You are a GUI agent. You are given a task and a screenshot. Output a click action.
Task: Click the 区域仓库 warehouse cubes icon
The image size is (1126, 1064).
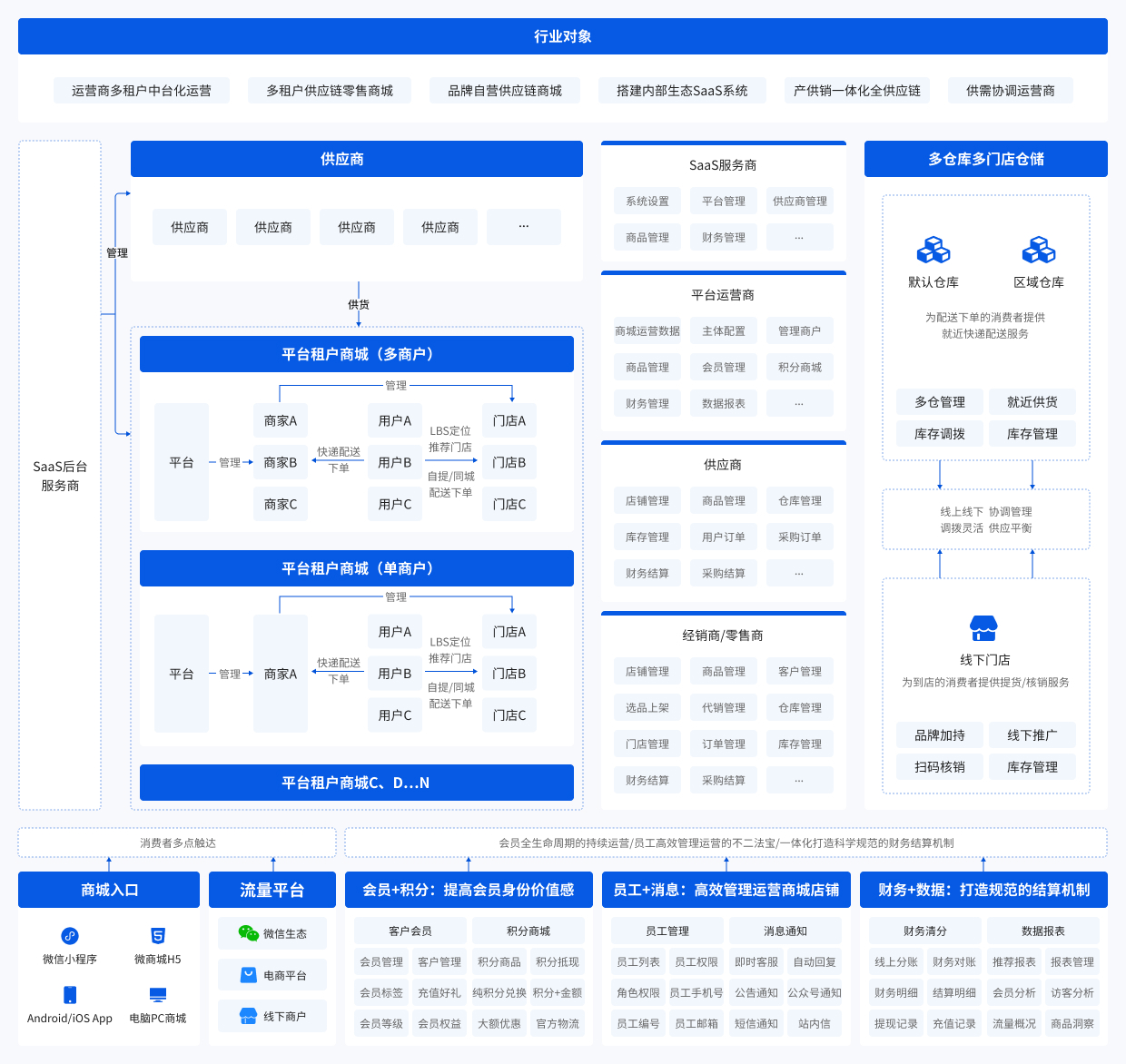pos(1038,251)
